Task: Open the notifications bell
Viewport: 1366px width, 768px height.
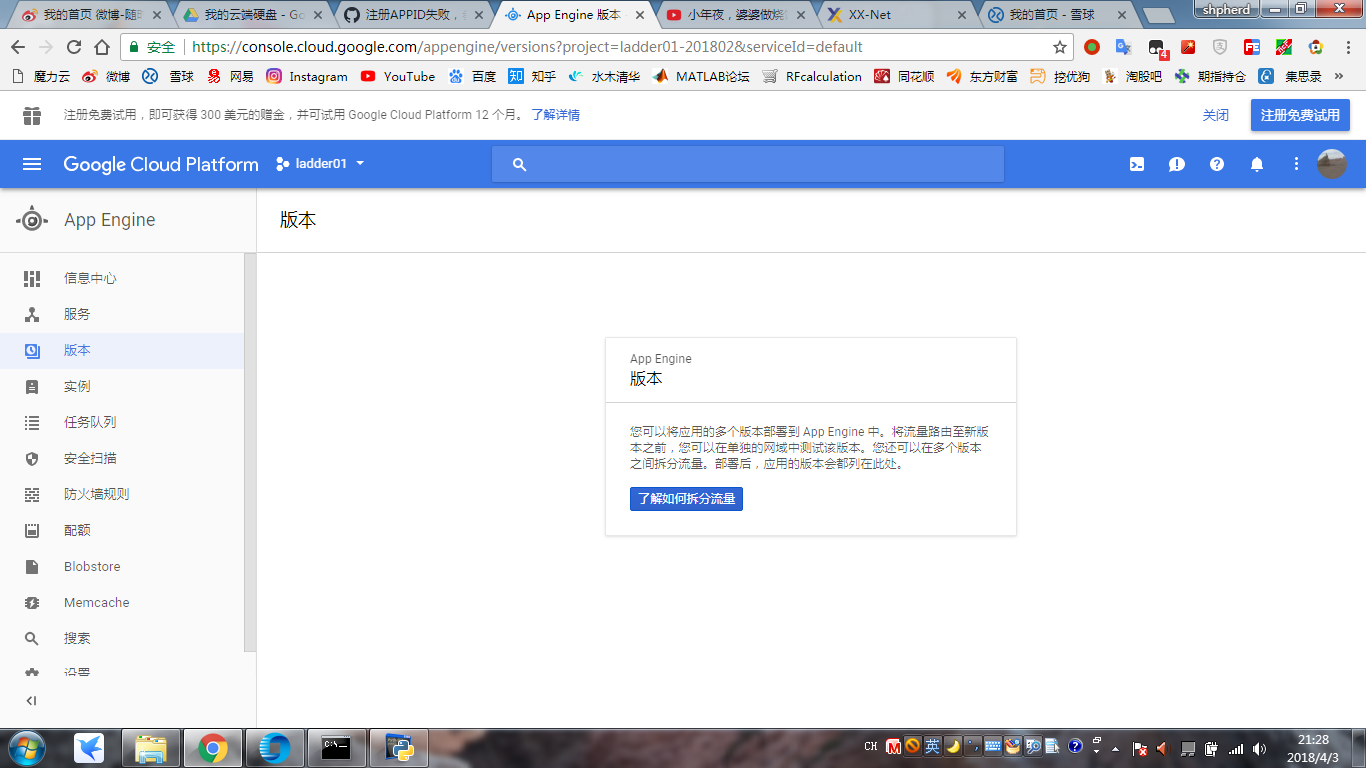Action: pos(1257,164)
